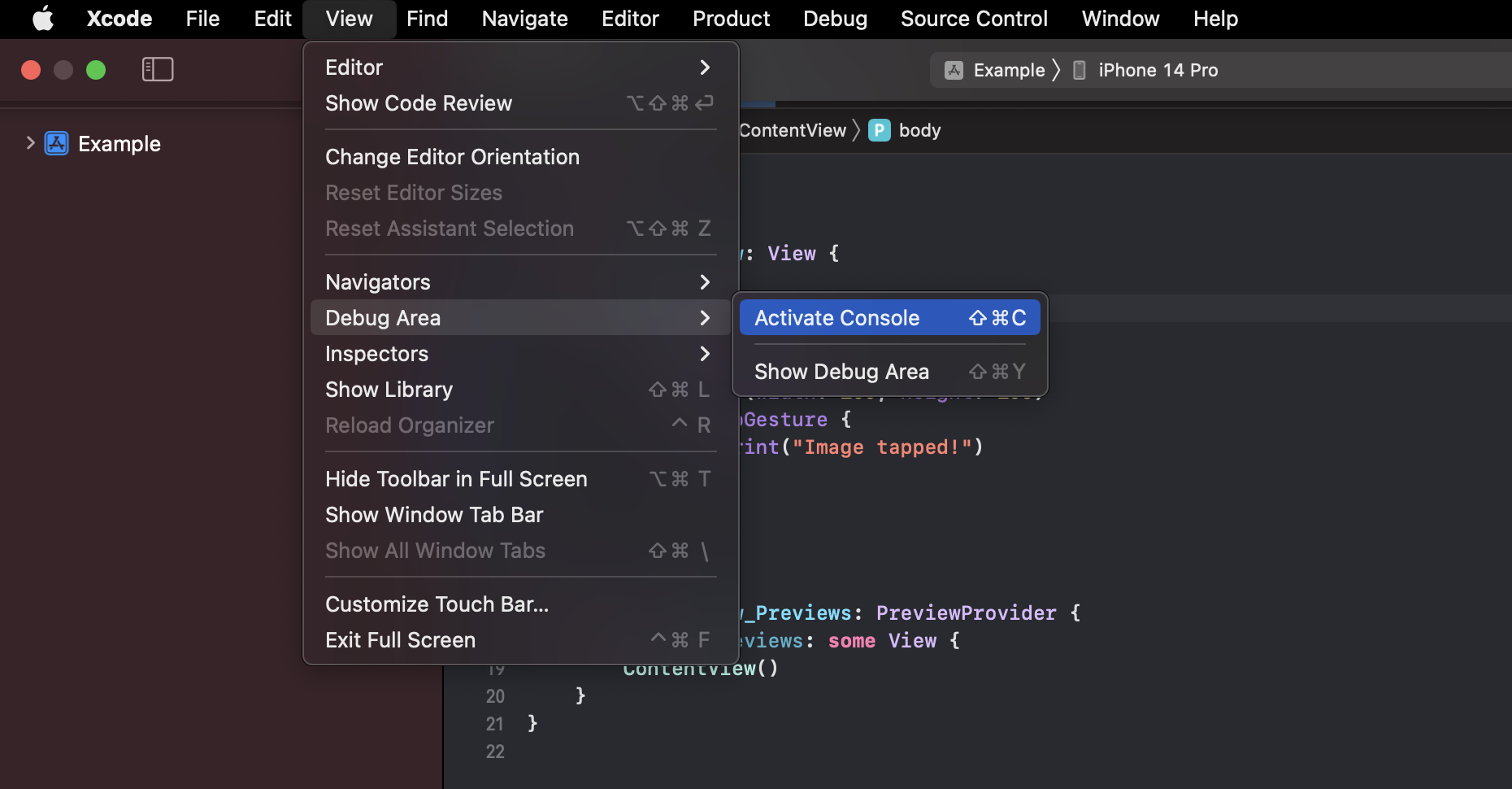Image resolution: width=1512 pixels, height=789 pixels.
Task: Choose Change Editor Orientation
Action: click(x=519, y=157)
